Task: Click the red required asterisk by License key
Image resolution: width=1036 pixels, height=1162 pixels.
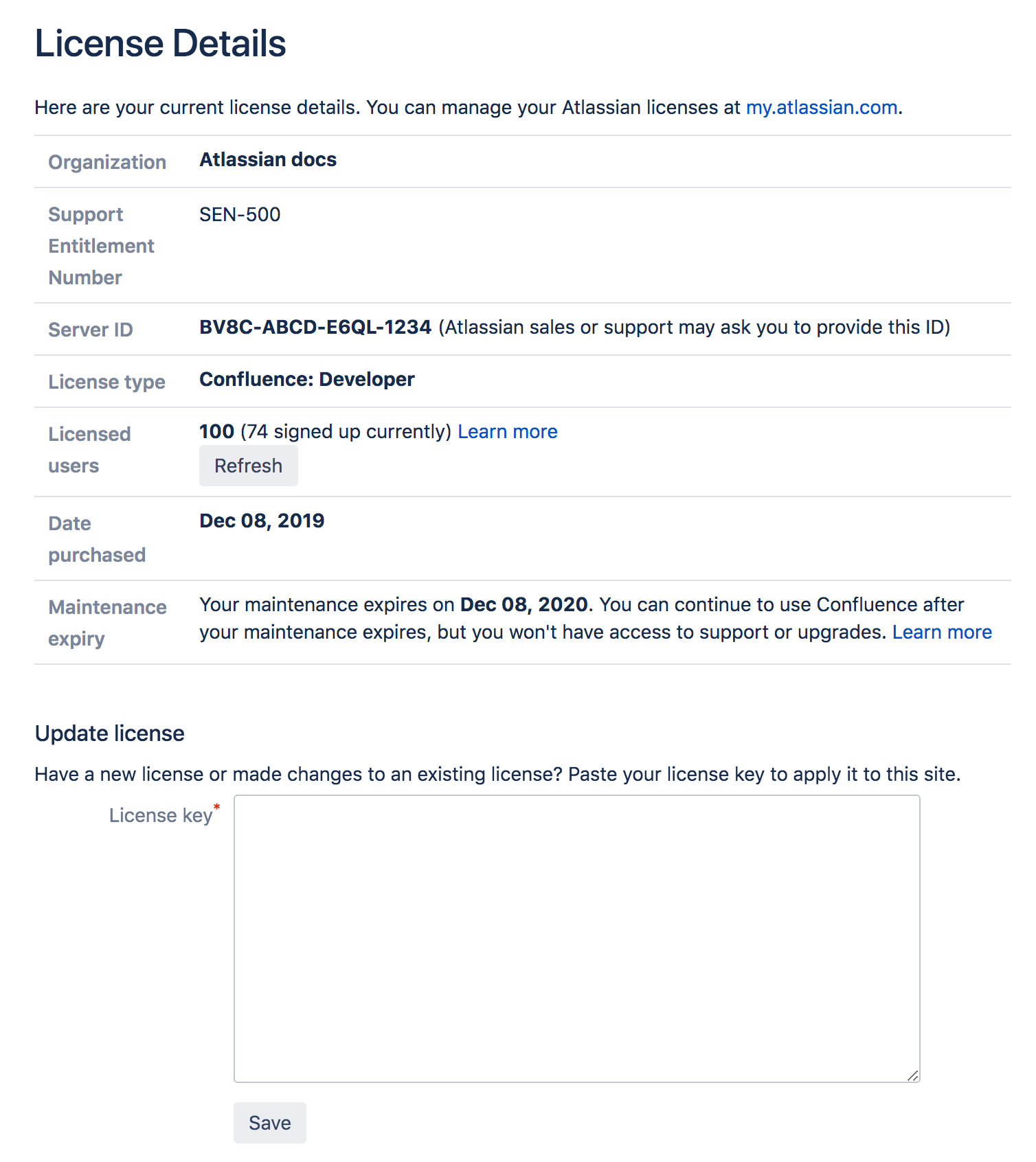Action: 217,806
